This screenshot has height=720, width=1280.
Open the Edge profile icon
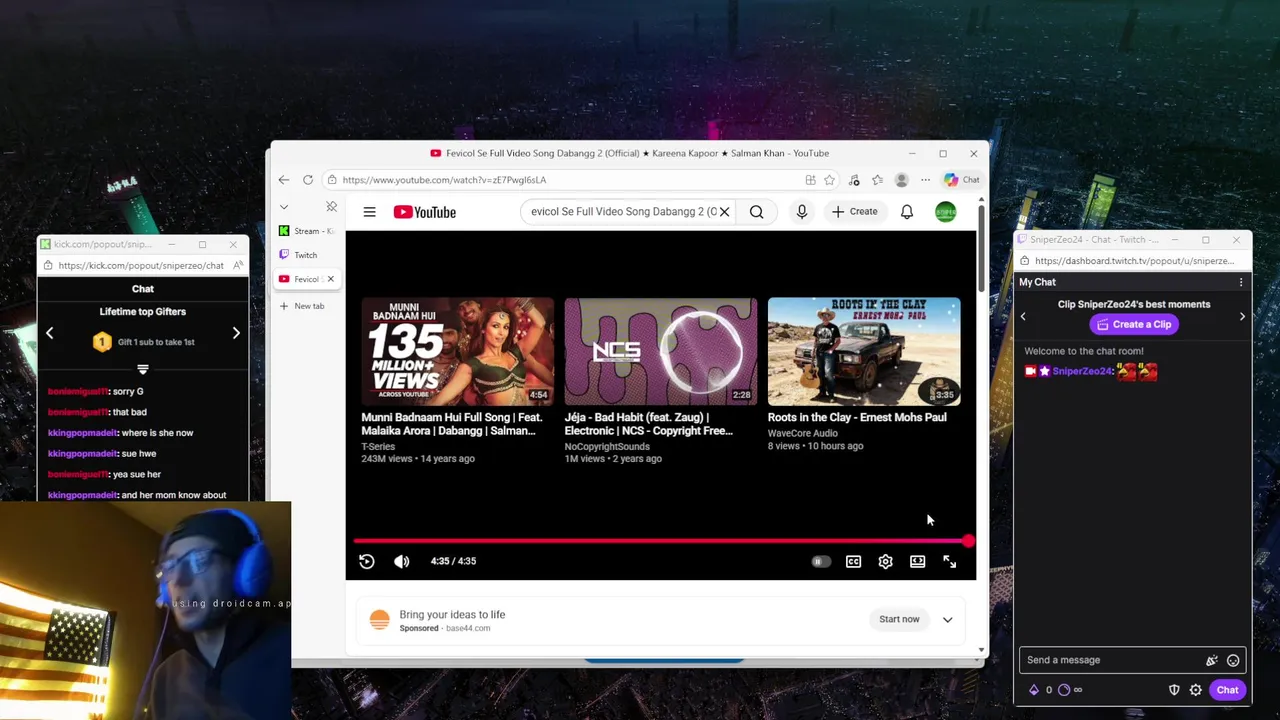(x=901, y=180)
